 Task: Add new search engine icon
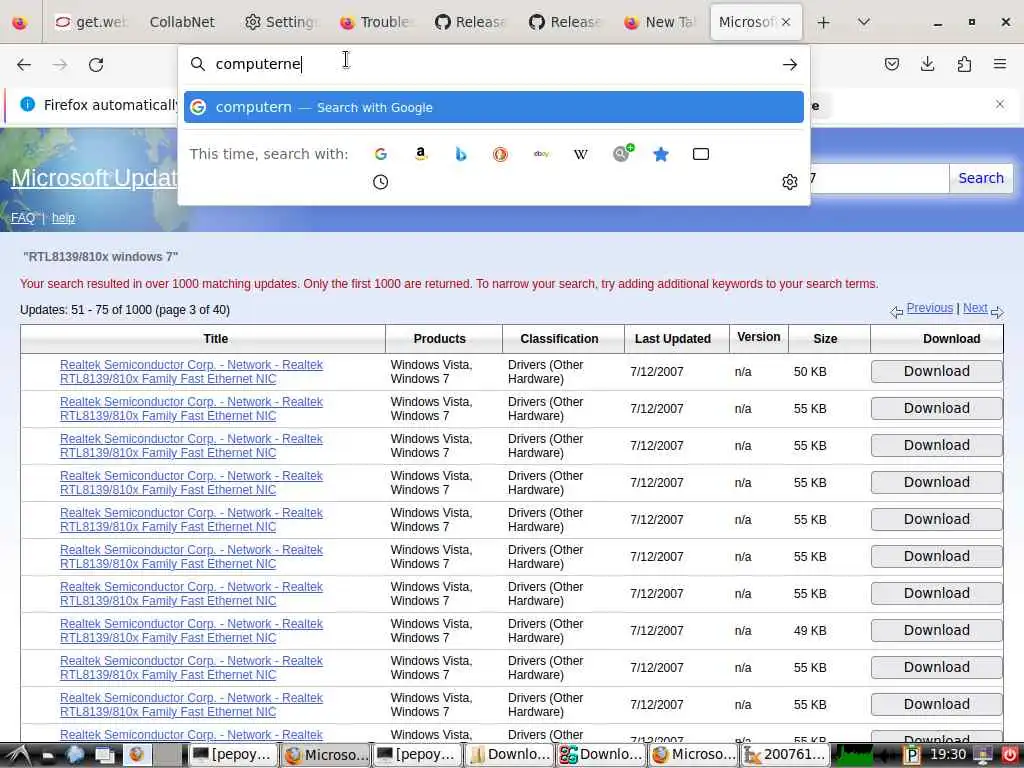click(622, 153)
